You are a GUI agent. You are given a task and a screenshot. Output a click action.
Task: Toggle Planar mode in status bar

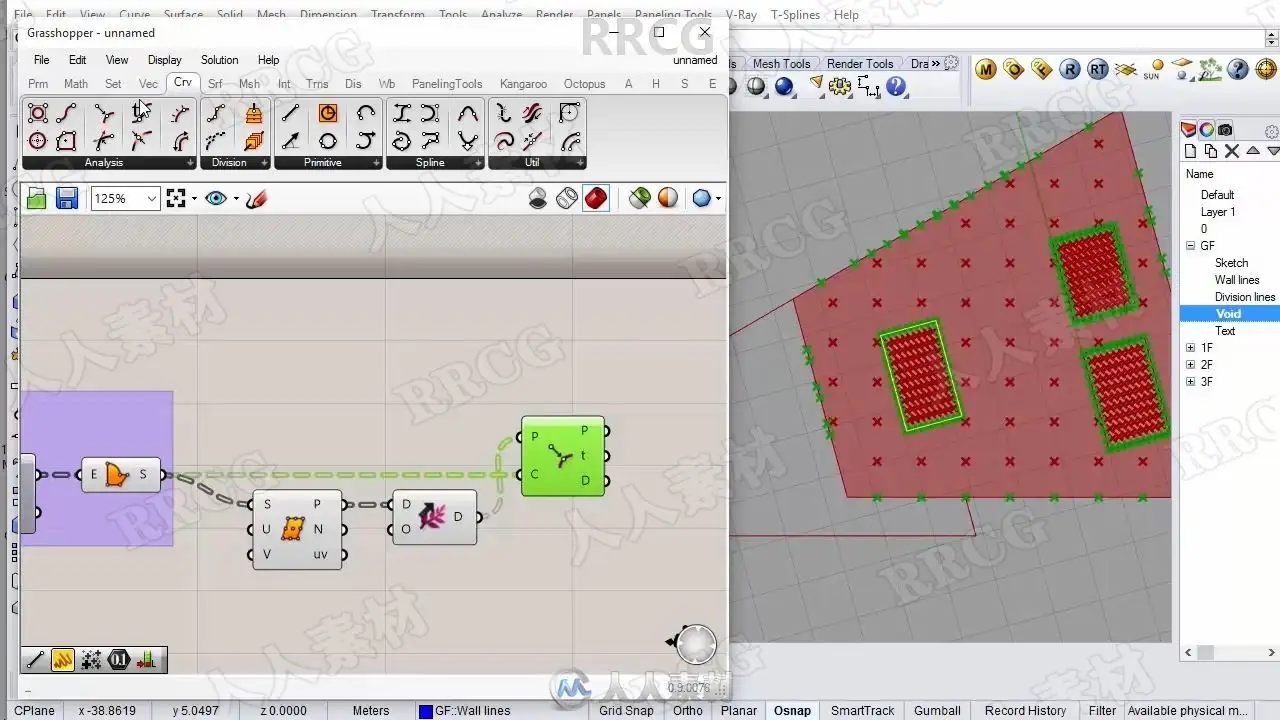click(739, 711)
